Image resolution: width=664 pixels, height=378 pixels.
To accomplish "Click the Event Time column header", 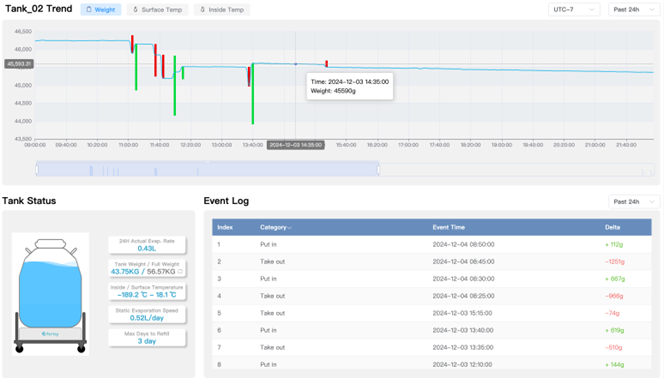I will [x=448, y=227].
